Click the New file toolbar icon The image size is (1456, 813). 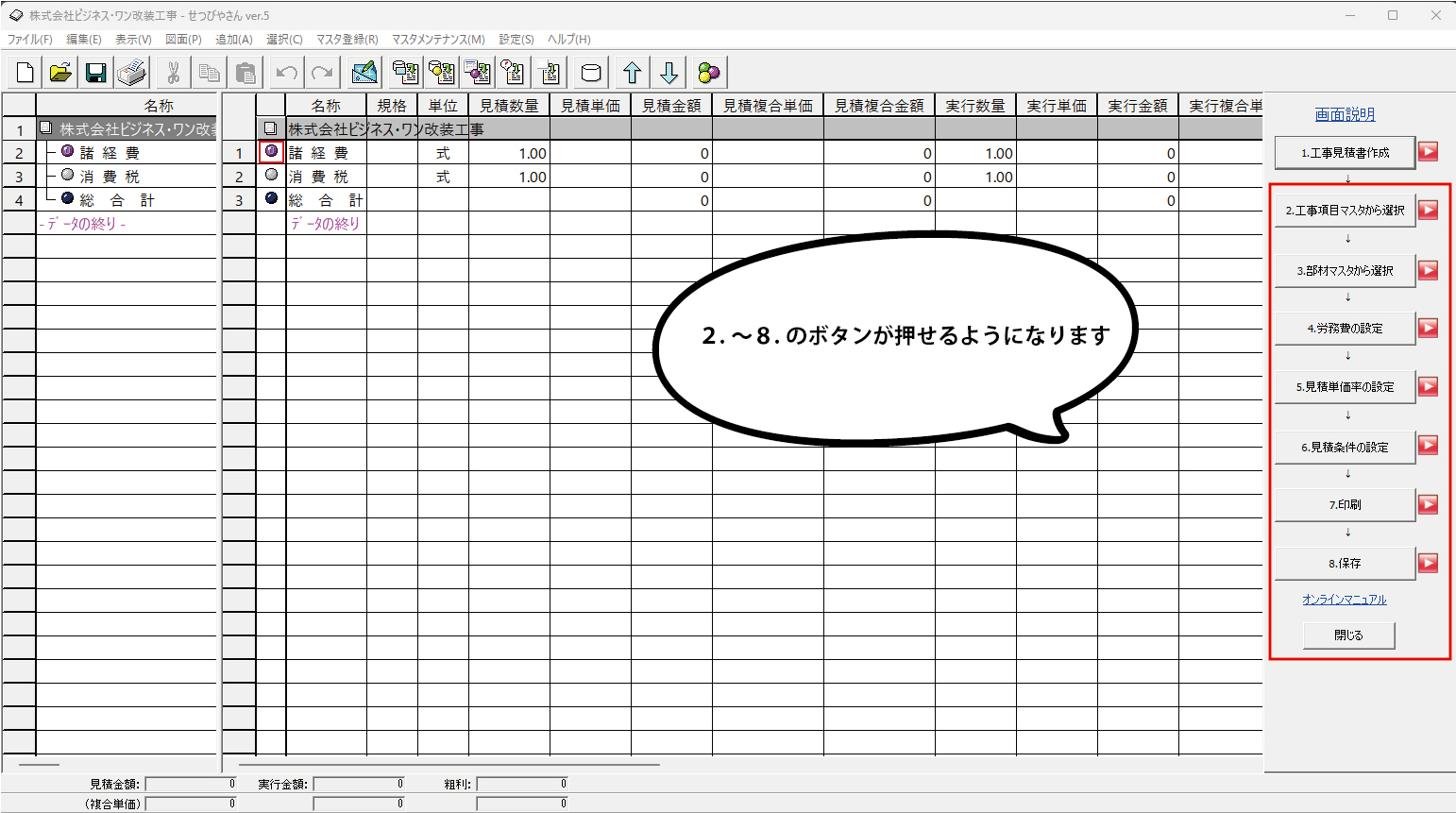(x=25, y=73)
